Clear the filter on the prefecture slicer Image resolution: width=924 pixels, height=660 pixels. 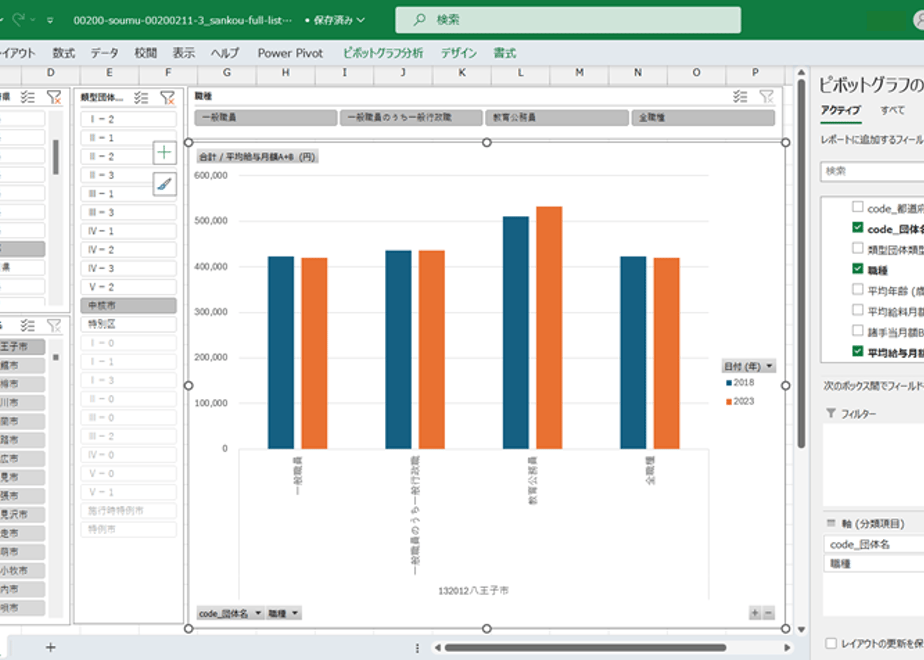pos(54,97)
